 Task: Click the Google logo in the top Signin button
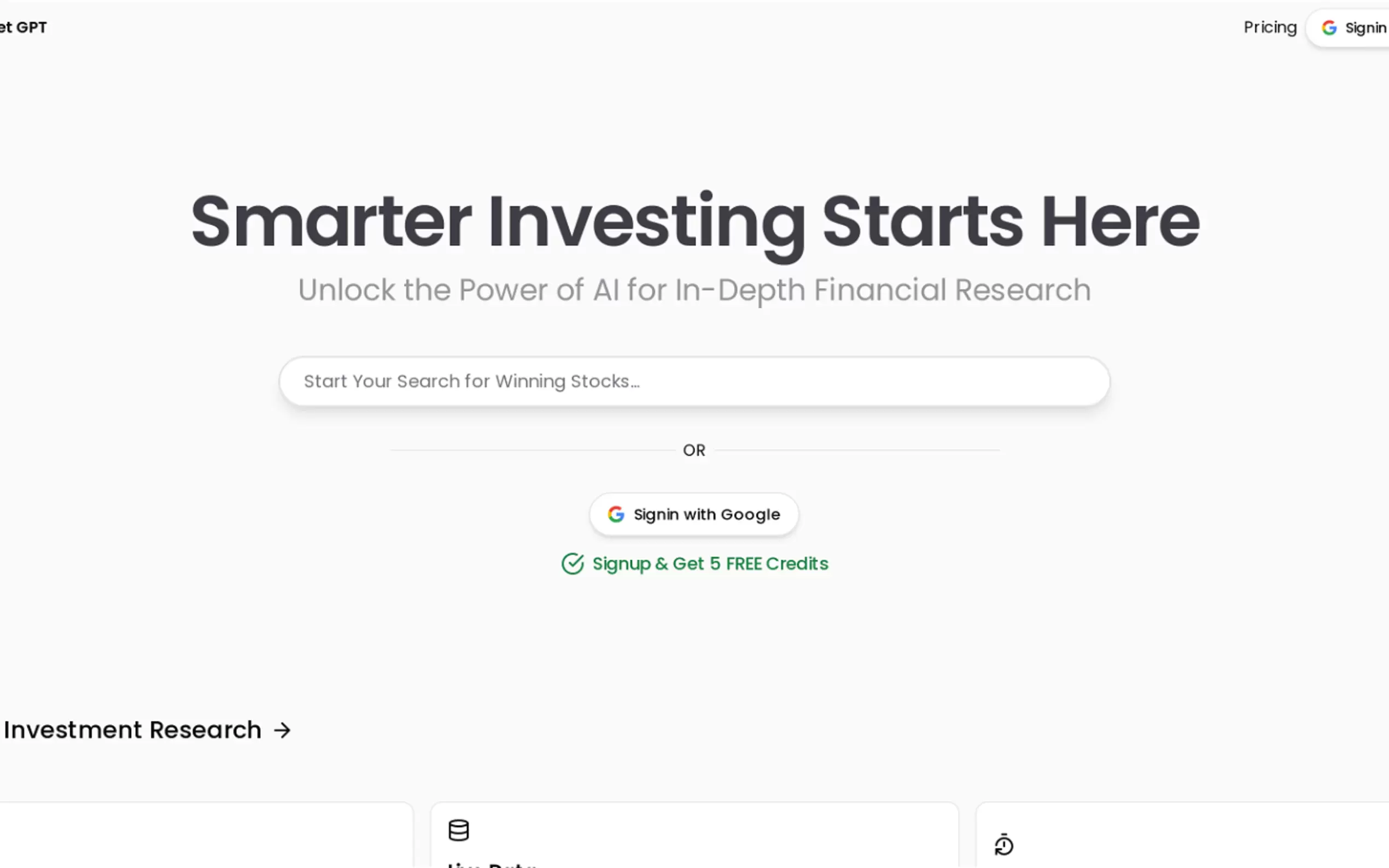(x=1329, y=27)
